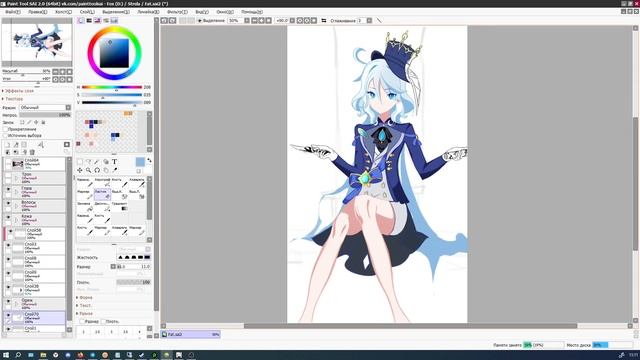Select the hardest brush edge shape
Viewport: 640px width, 360px height.
147,258
